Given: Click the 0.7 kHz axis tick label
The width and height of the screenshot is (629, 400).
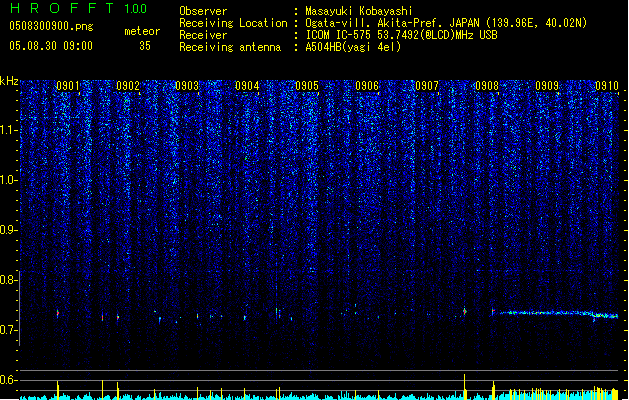Looking at the screenshot, I should pos(9,330).
